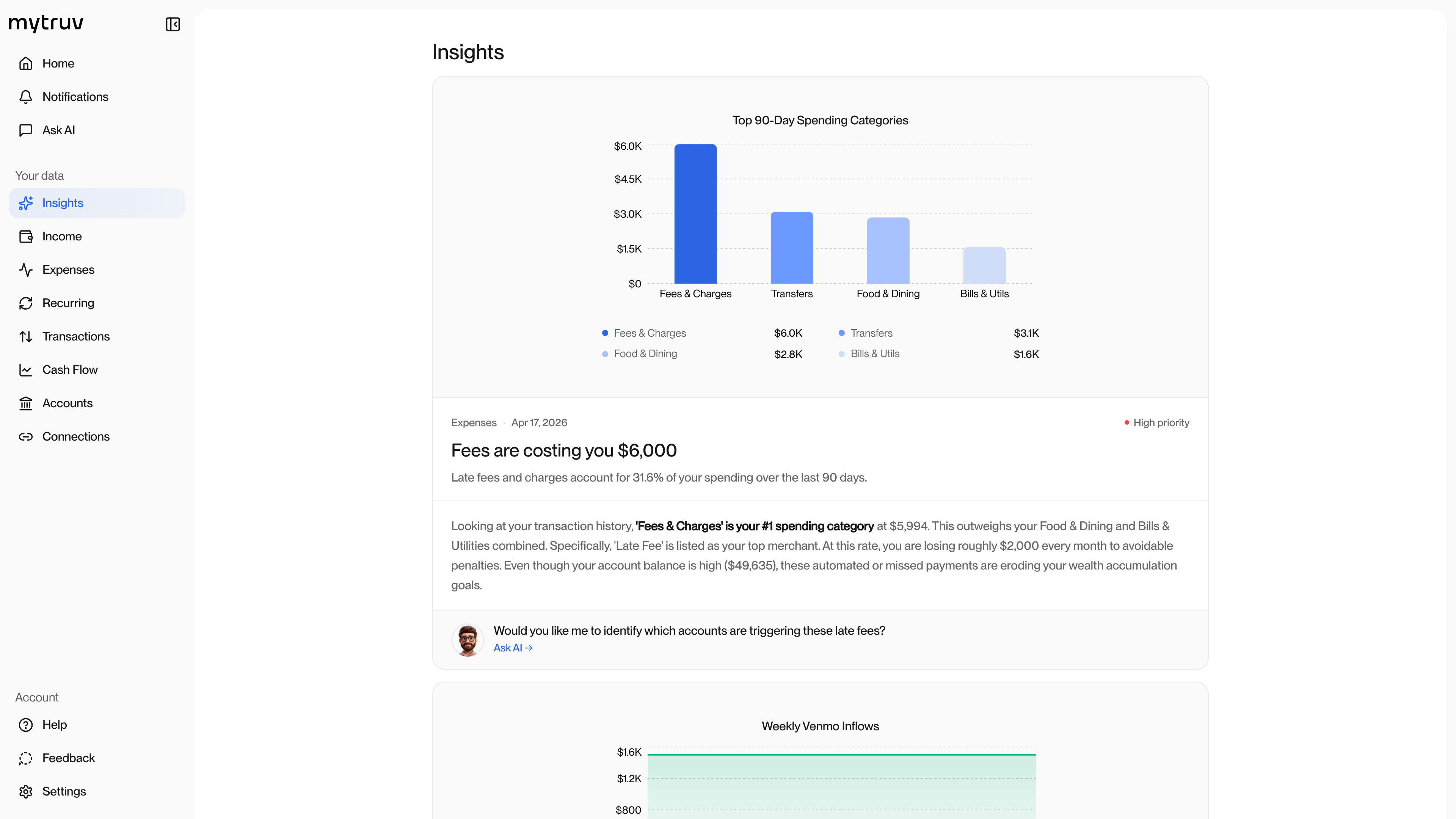Click the Feedback dashed bubble icon
This screenshot has height=819, width=1456.
(x=25, y=758)
